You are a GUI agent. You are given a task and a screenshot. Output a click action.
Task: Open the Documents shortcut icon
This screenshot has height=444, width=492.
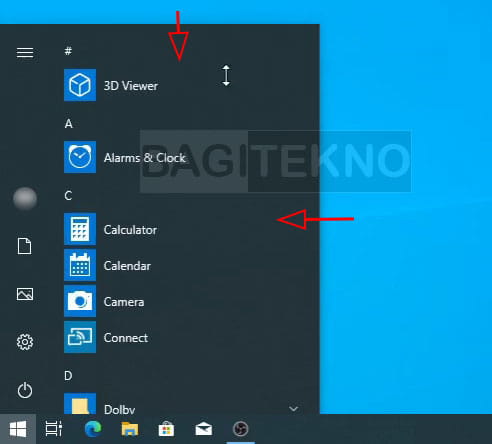point(25,246)
